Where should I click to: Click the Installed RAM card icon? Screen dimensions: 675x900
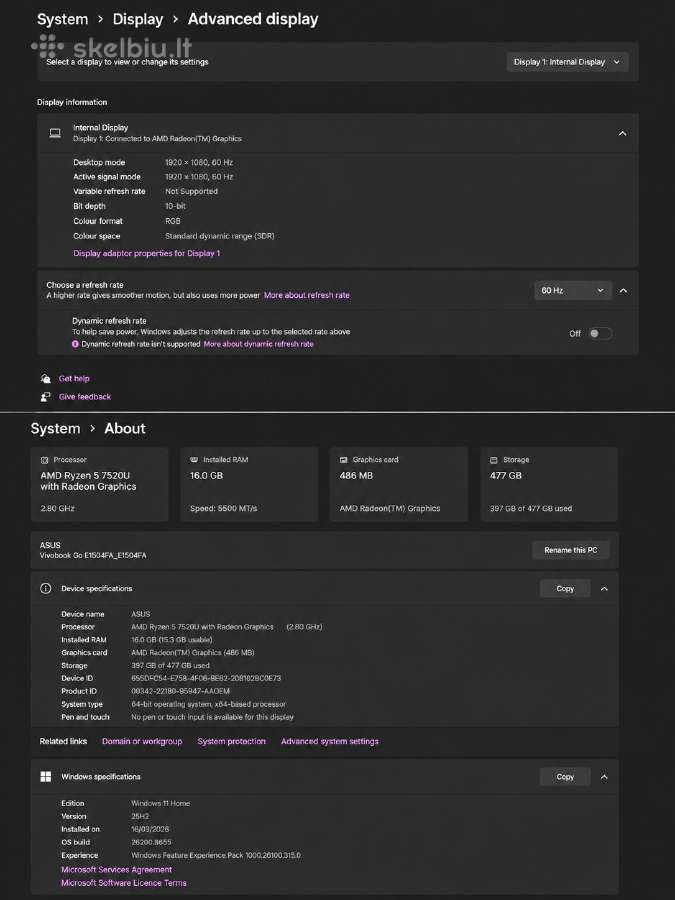click(x=194, y=460)
